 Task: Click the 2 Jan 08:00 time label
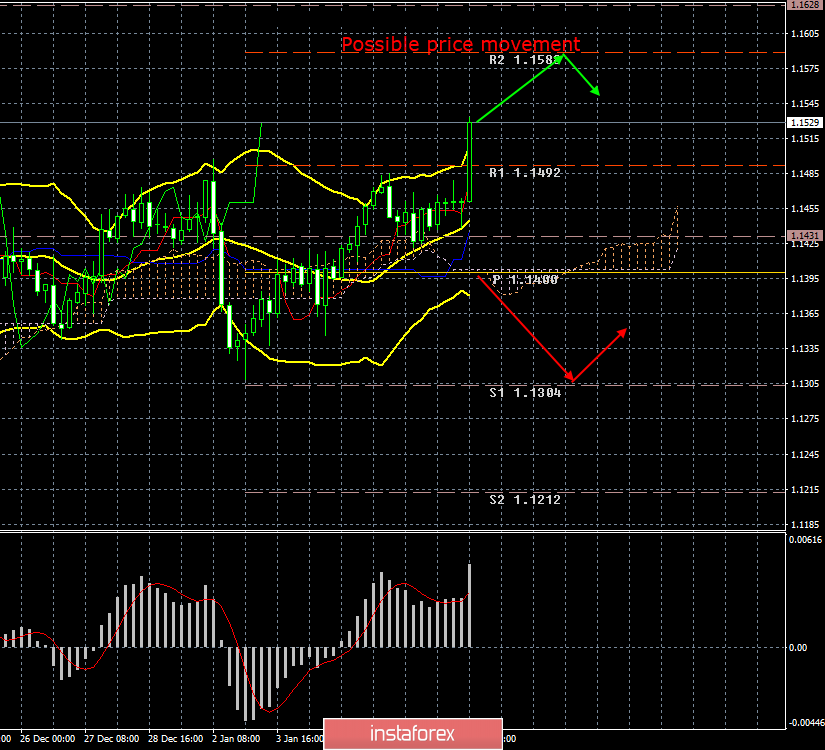236,739
